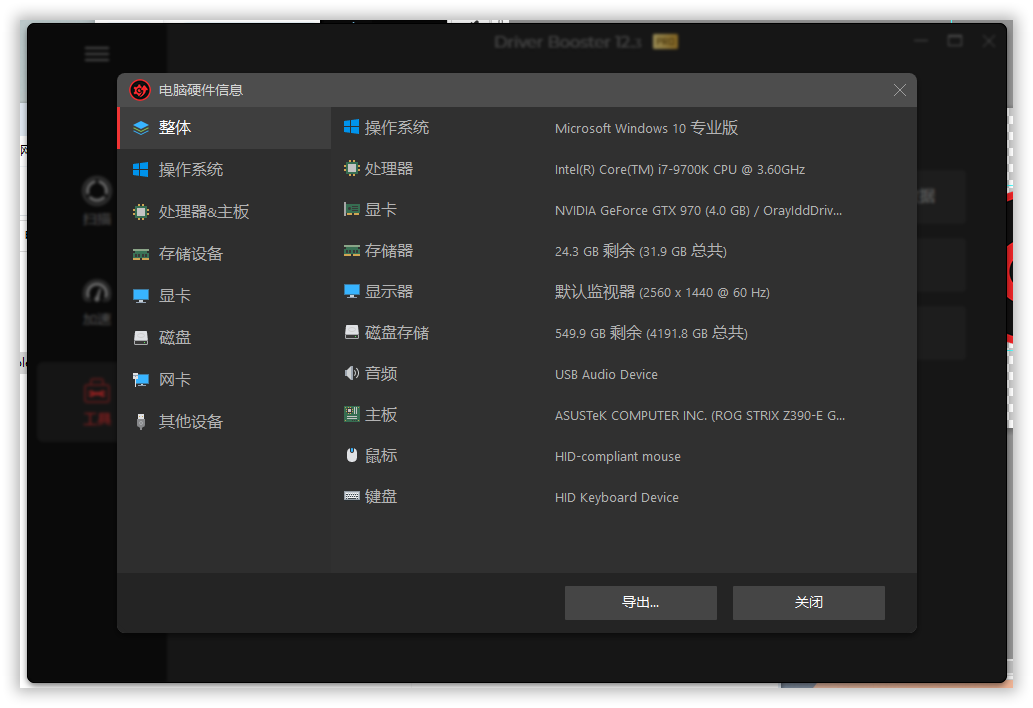Click the 显示器 label in main list
1033x708 pixels.
pyautogui.click(x=389, y=291)
